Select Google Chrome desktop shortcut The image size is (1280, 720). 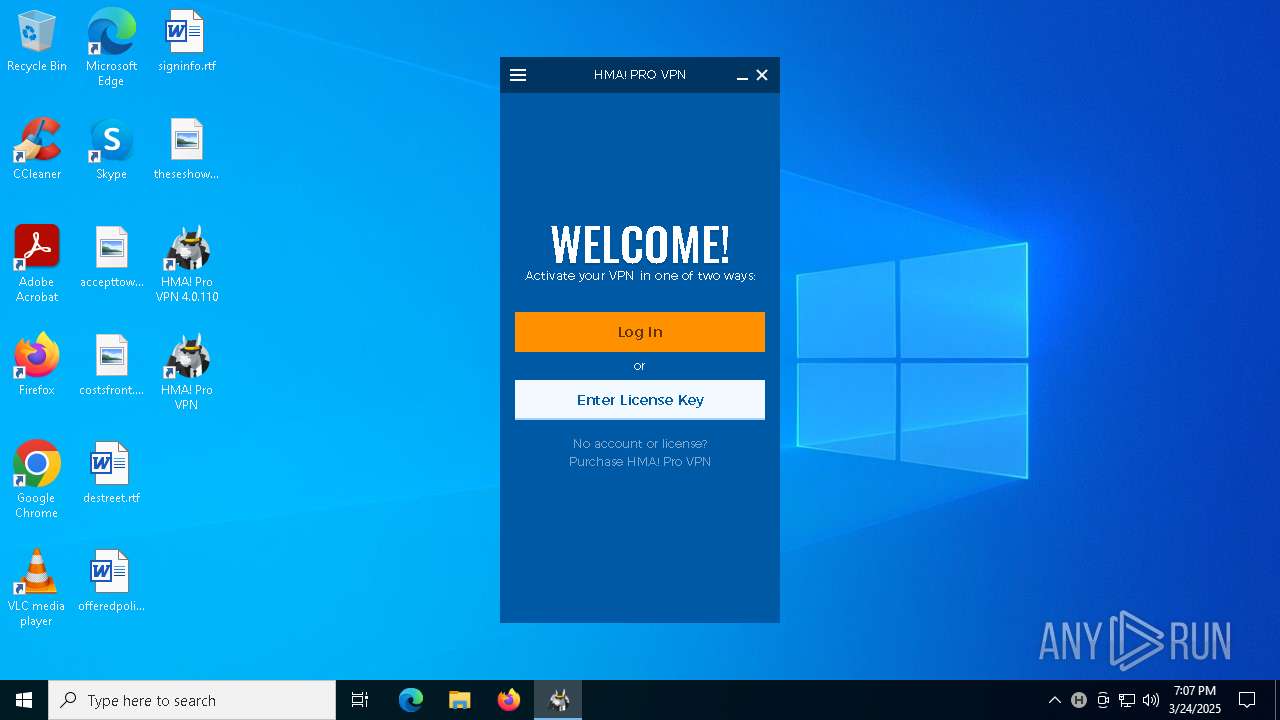(37, 480)
